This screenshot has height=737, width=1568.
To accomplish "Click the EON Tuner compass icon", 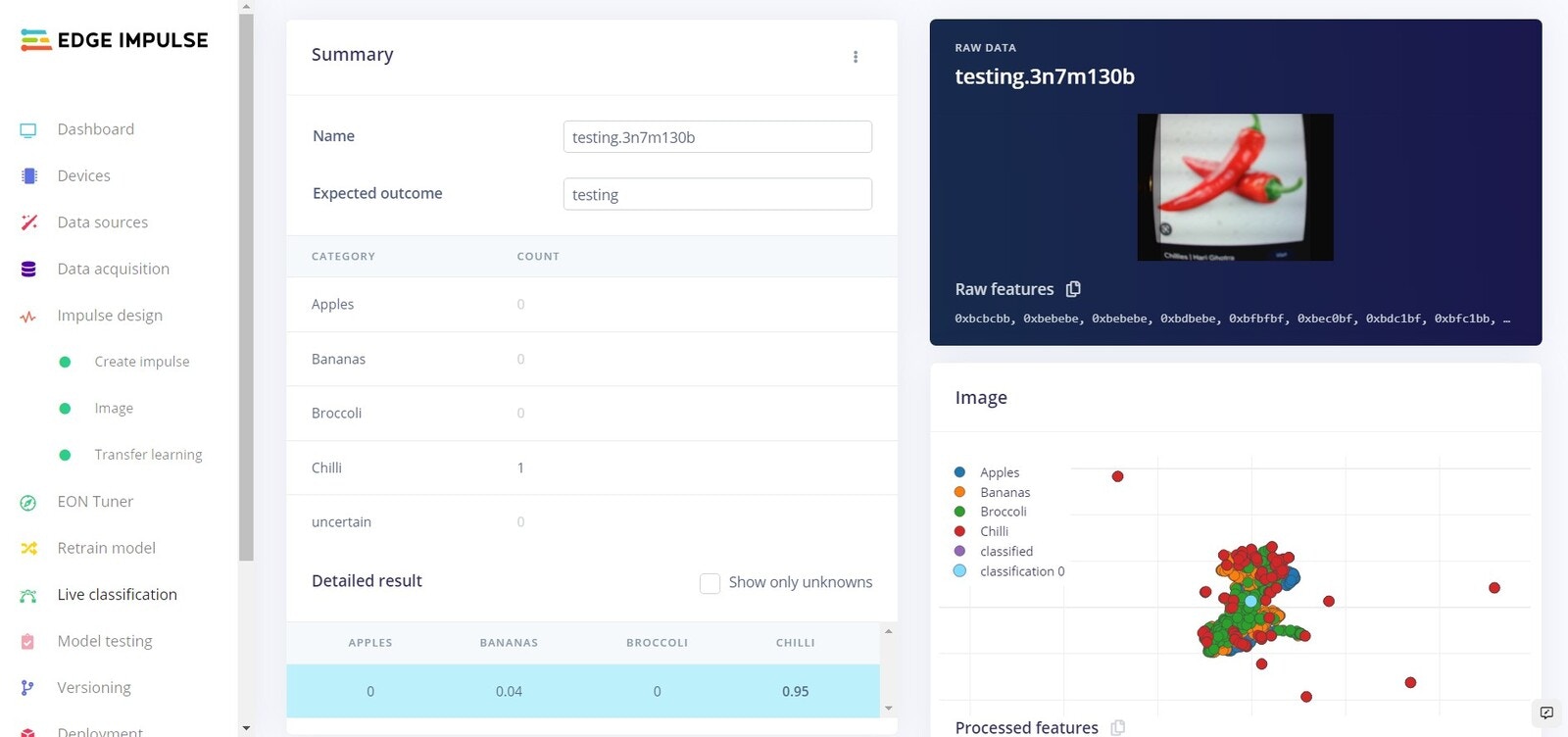I will [28, 502].
